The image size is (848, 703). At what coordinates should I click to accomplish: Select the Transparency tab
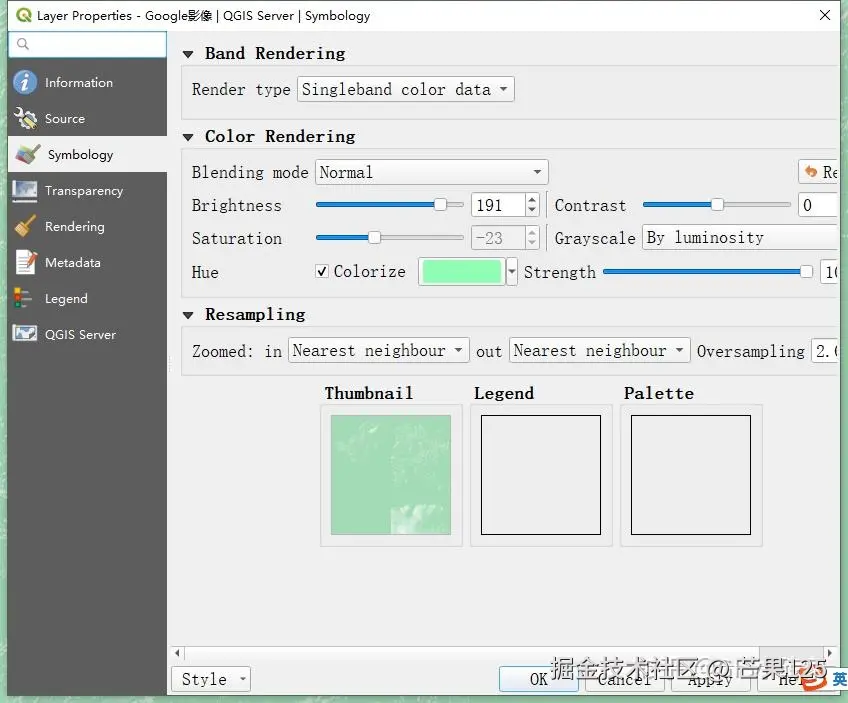pyautogui.click(x=87, y=191)
